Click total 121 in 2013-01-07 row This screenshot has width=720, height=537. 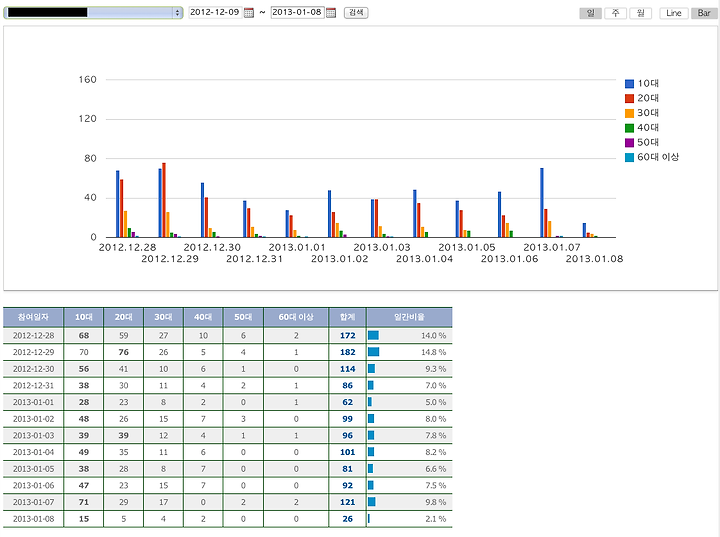tap(348, 502)
